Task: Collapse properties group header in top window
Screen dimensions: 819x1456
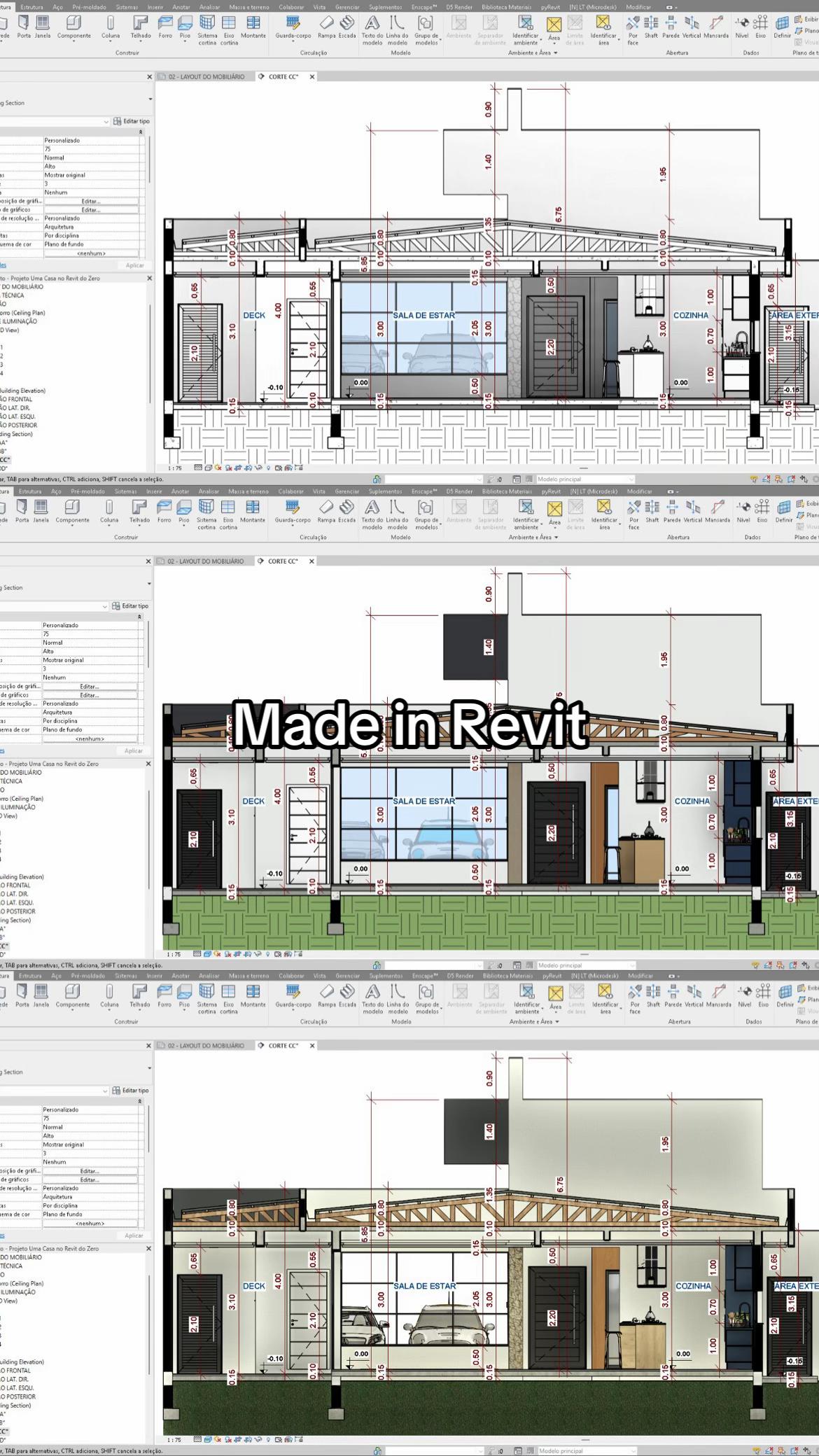Action: pyautogui.click(x=141, y=132)
